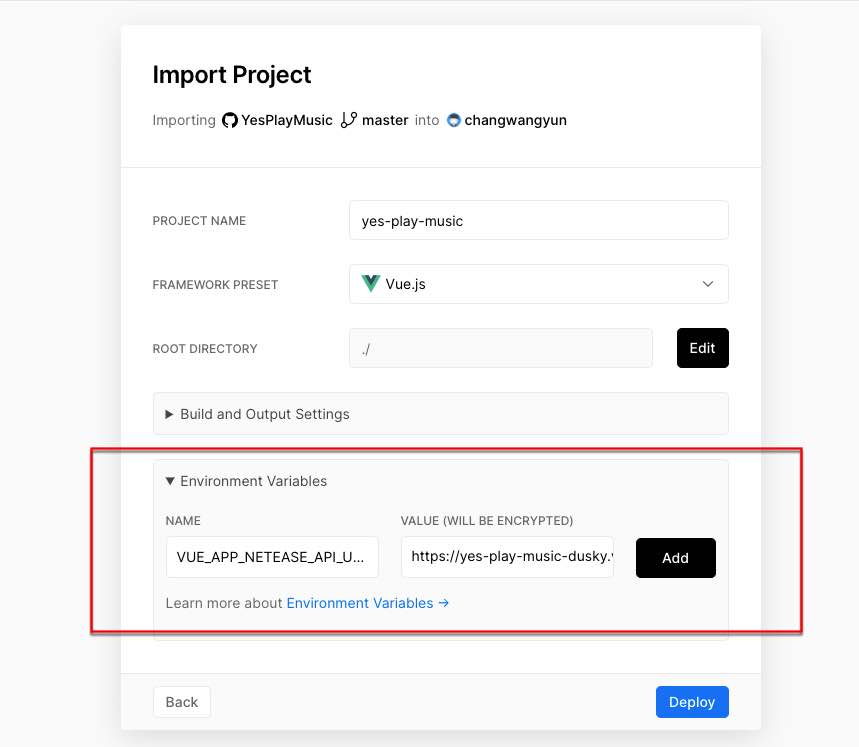The width and height of the screenshot is (859, 747).
Task: Click the Import Project heading
Action: point(232,74)
